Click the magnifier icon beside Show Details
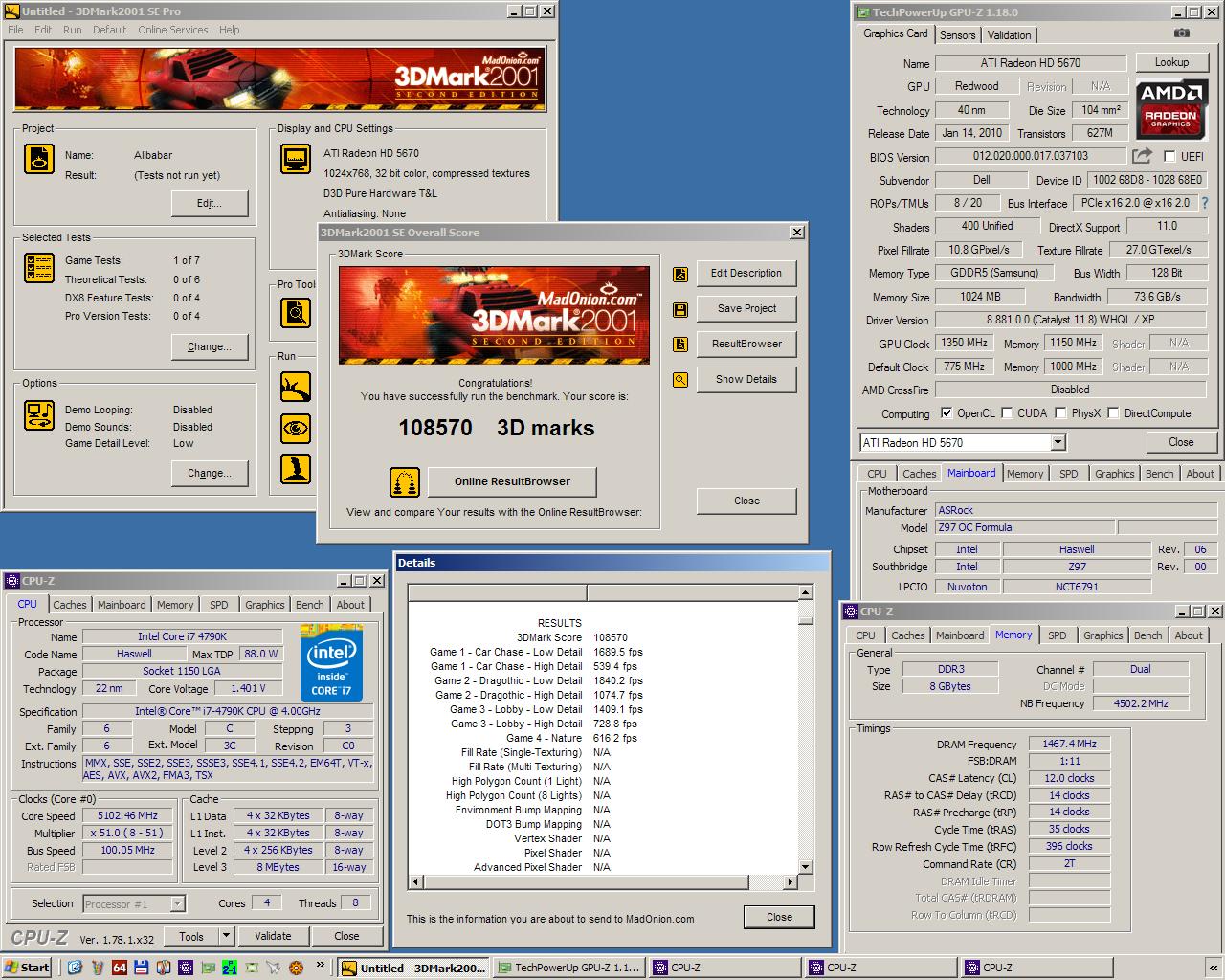The image size is (1225, 980). pyautogui.click(x=680, y=380)
